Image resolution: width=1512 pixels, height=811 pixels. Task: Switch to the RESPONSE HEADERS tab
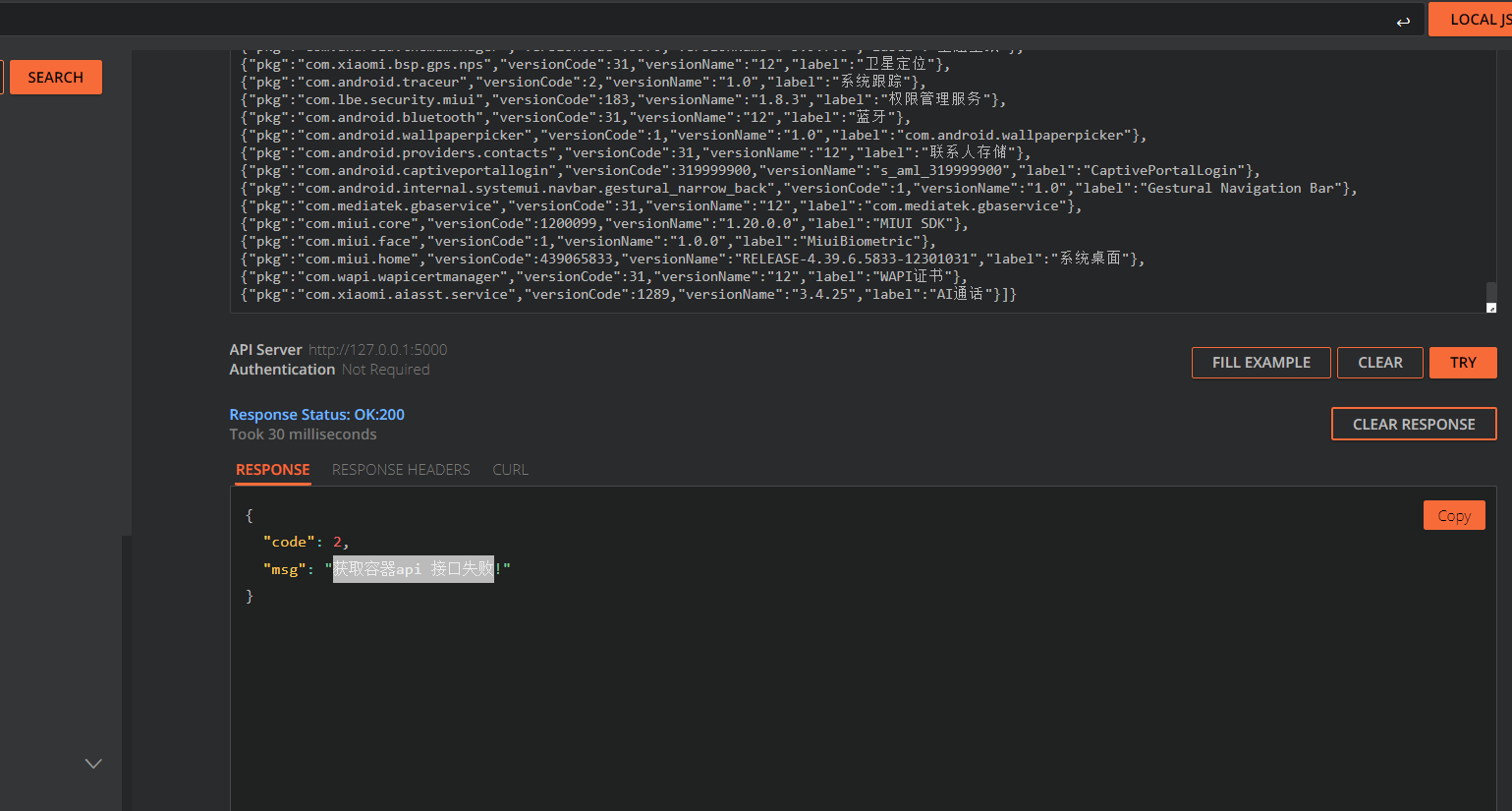click(x=401, y=470)
